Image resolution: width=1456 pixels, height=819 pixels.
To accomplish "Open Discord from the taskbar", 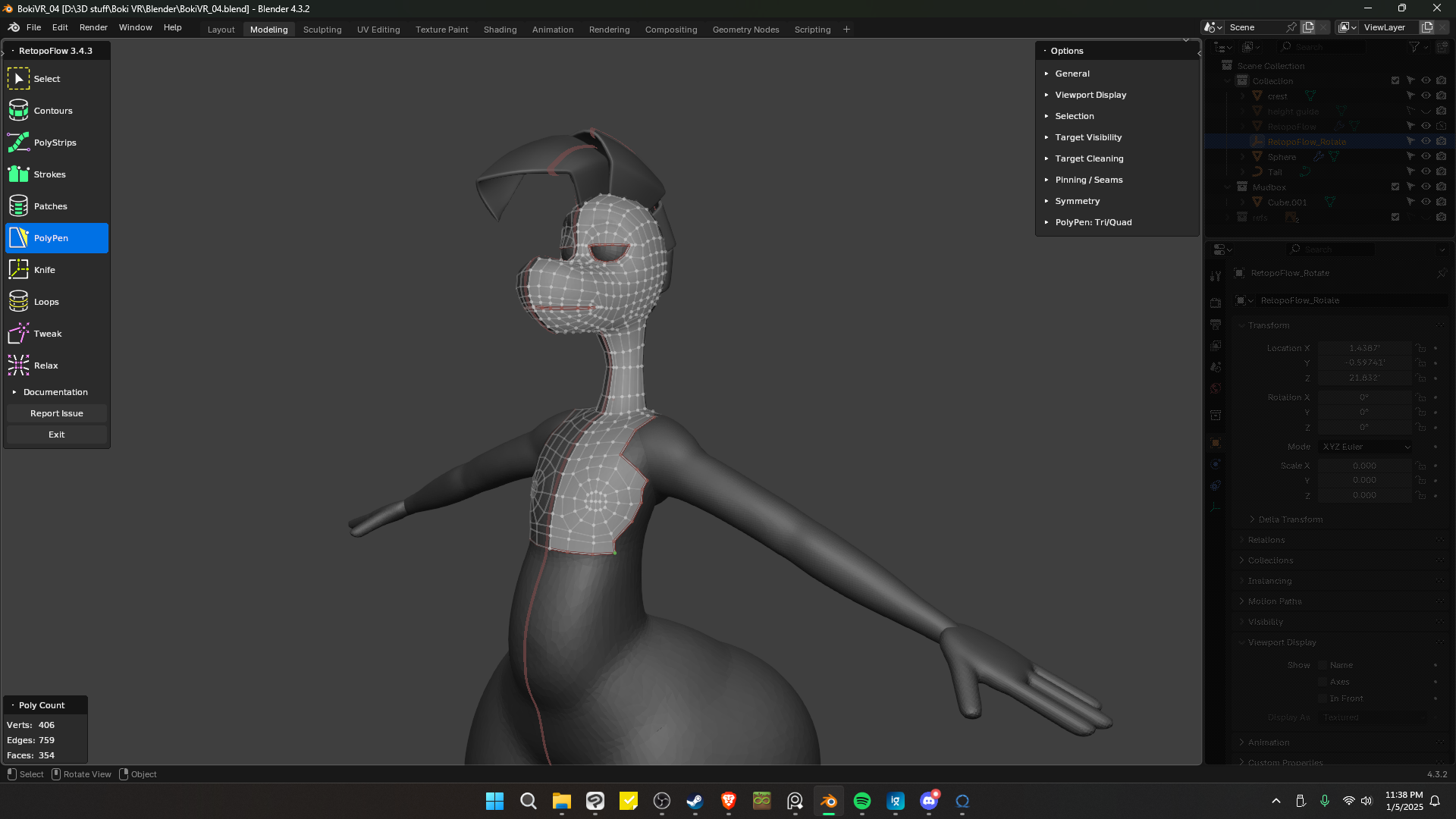I will [929, 801].
